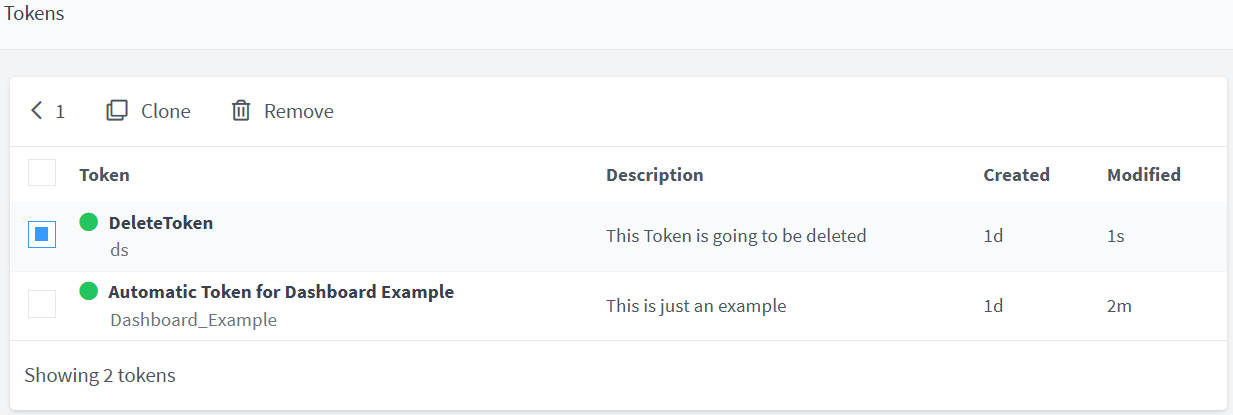Click the Clone duplicate icon
This screenshot has height=415, width=1233.
pos(117,111)
